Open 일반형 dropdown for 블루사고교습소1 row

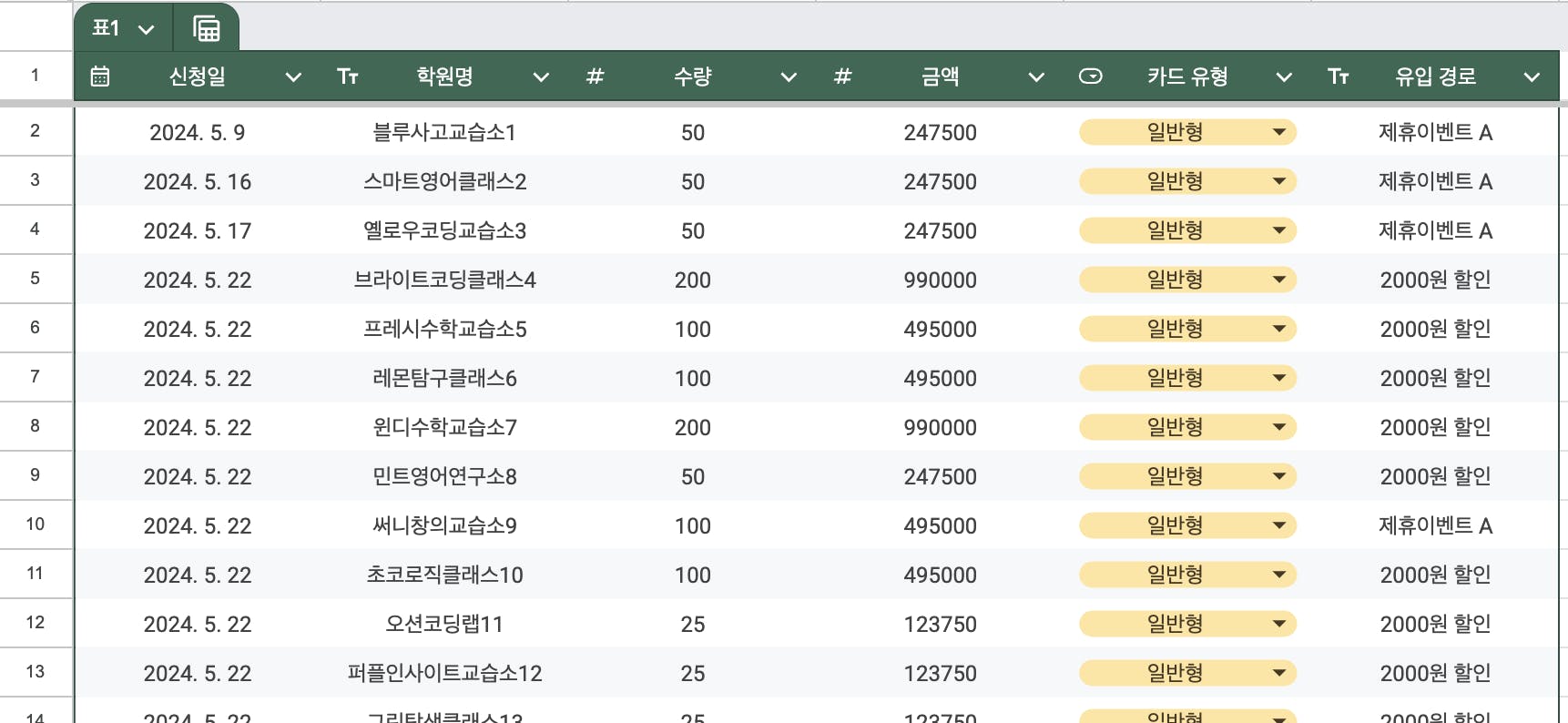pos(1279,132)
